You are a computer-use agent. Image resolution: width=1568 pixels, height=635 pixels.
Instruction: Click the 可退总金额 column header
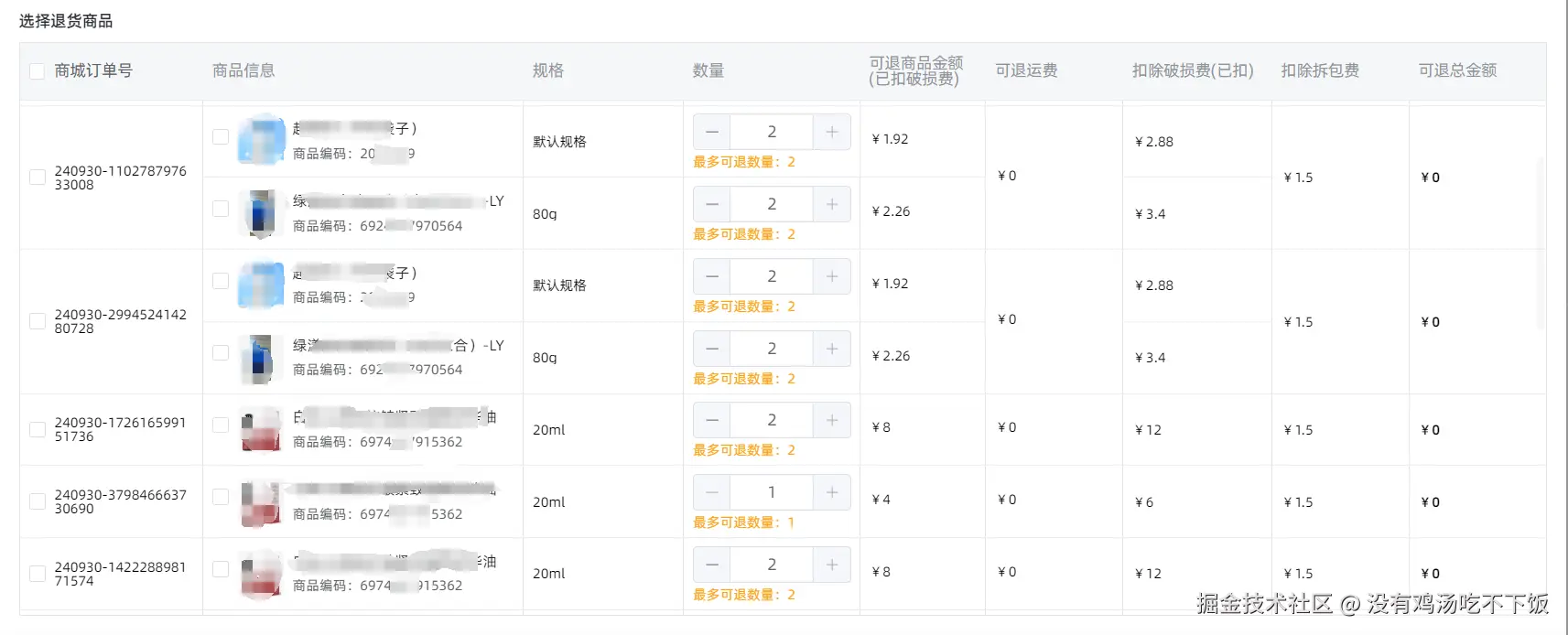pyautogui.click(x=1457, y=70)
